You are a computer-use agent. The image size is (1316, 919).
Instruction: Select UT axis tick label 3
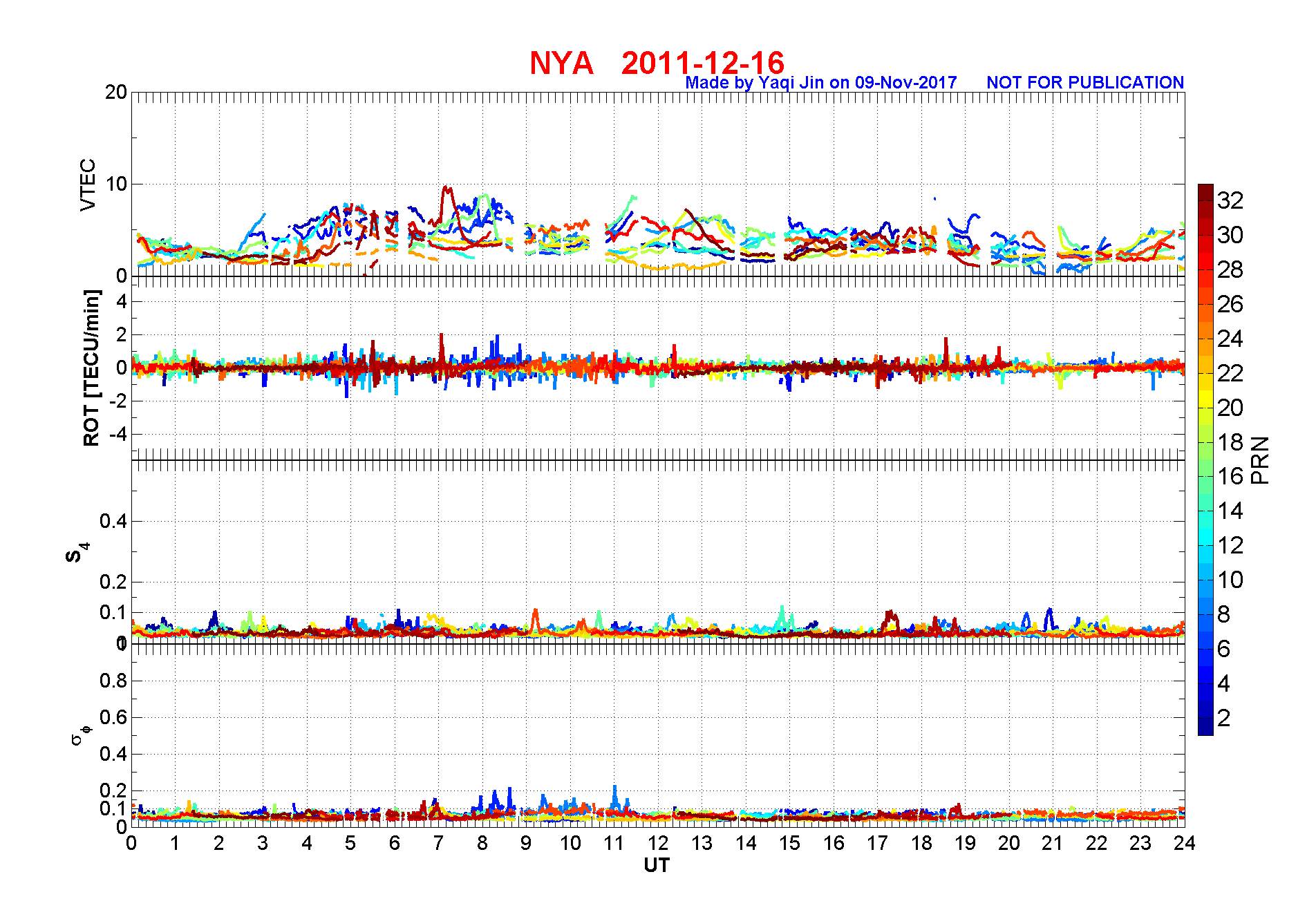263,843
